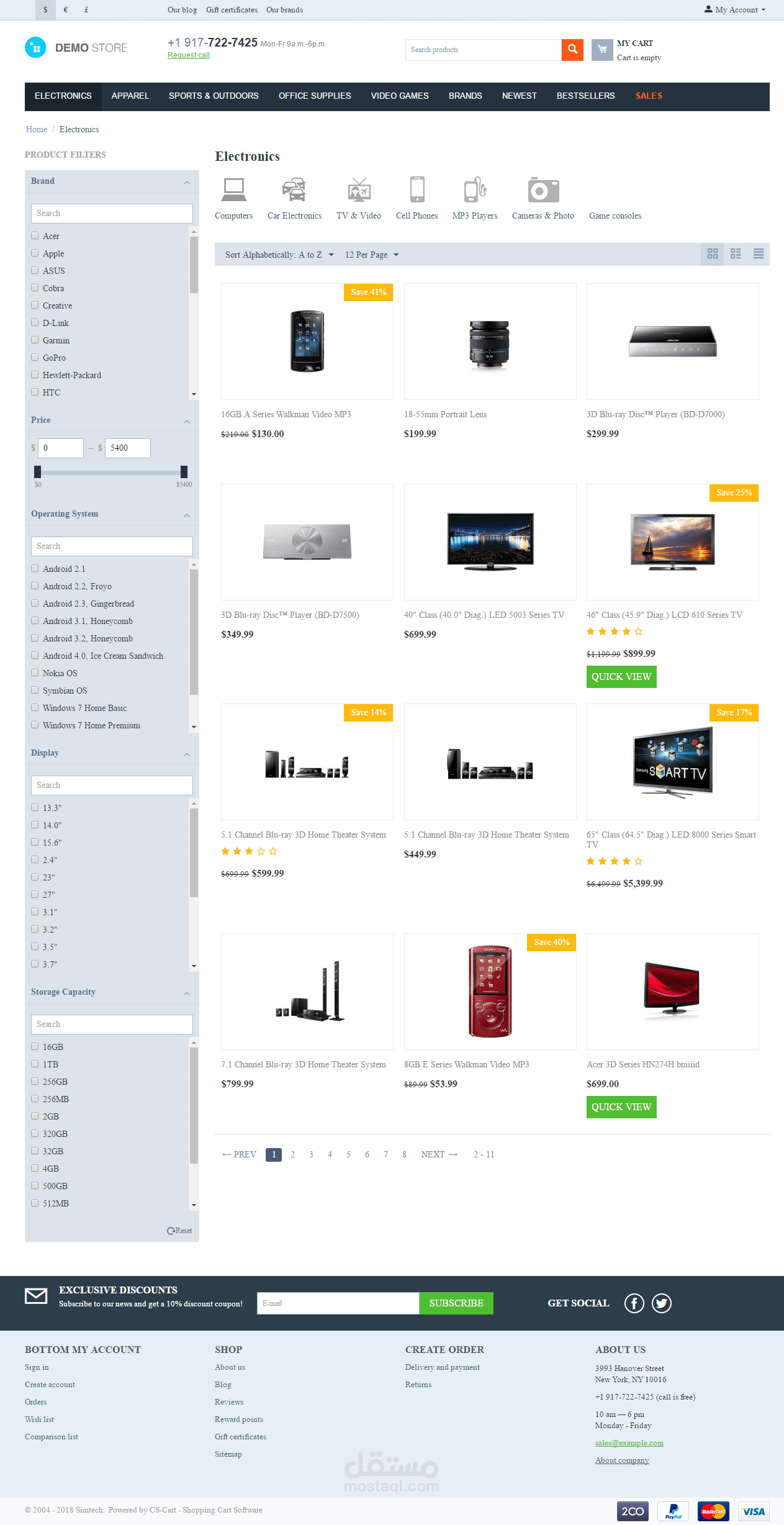This screenshot has width=784, height=1525.
Task: Go to the Next page link
Action: point(439,1154)
